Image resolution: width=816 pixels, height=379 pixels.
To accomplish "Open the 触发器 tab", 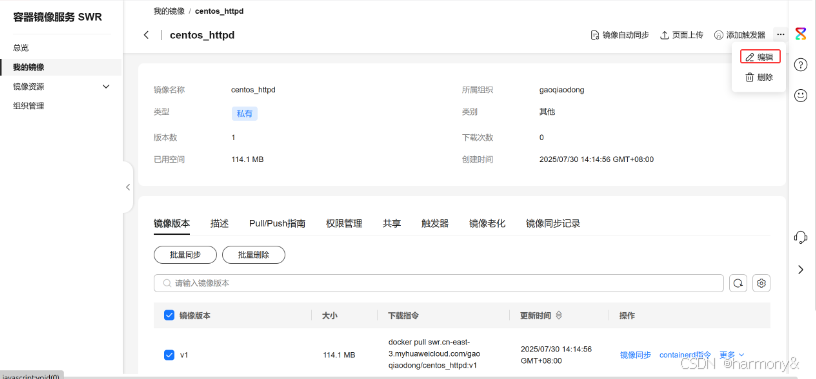I will pyautogui.click(x=435, y=224).
